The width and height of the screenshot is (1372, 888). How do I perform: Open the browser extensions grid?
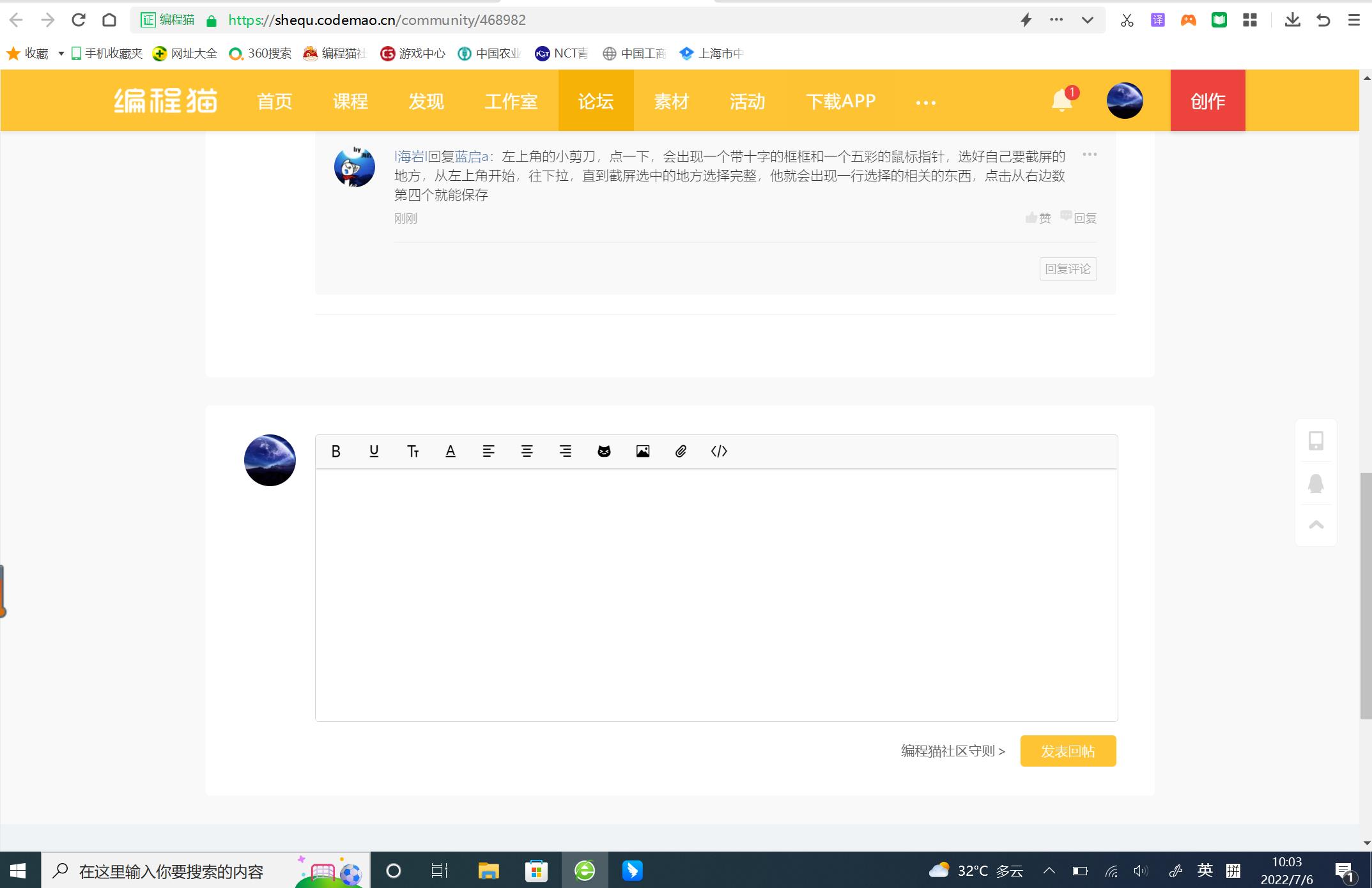(1250, 20)
